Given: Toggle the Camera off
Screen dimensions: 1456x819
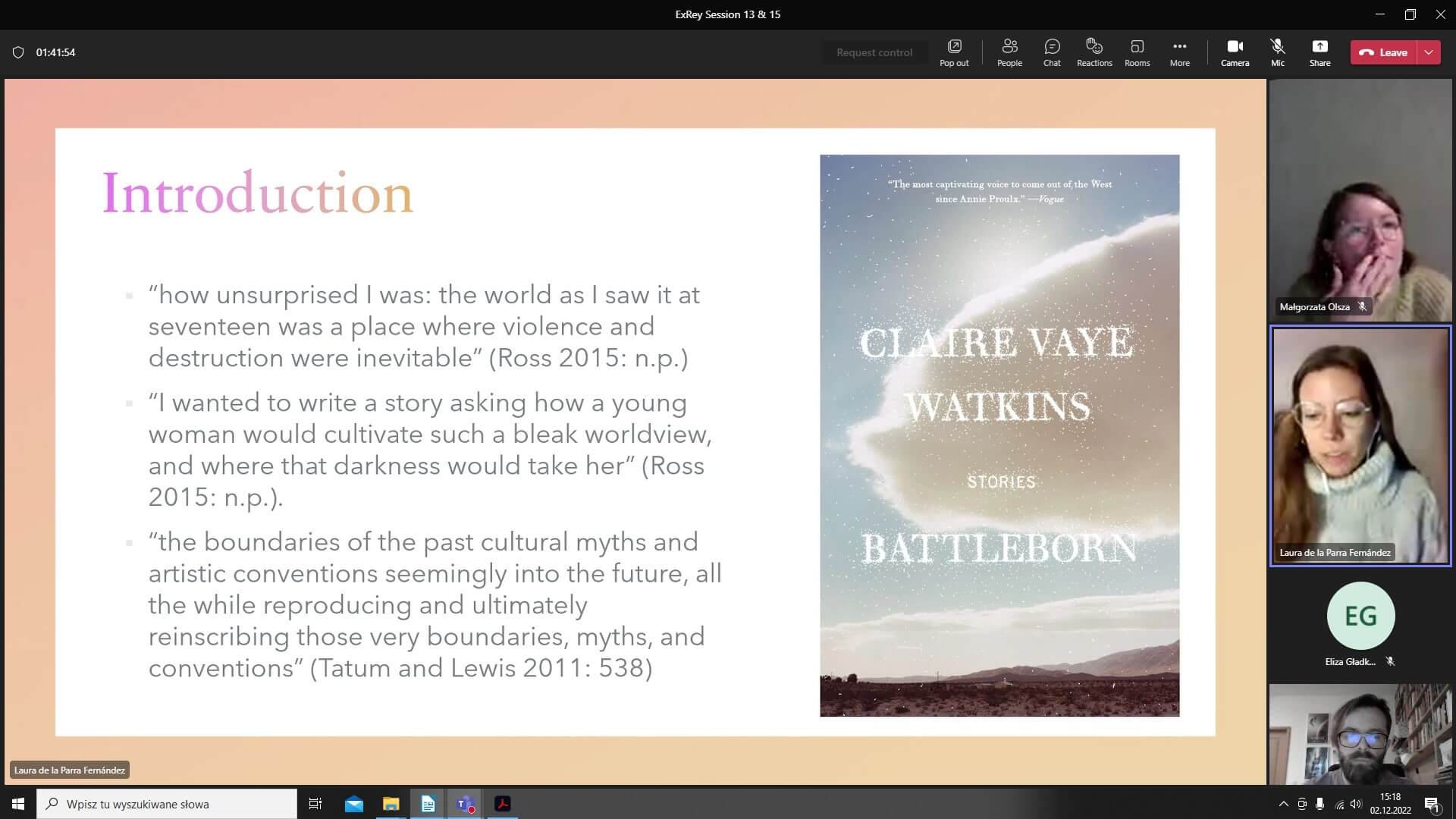Looking at the screenshot, I should pos(1235,52).
